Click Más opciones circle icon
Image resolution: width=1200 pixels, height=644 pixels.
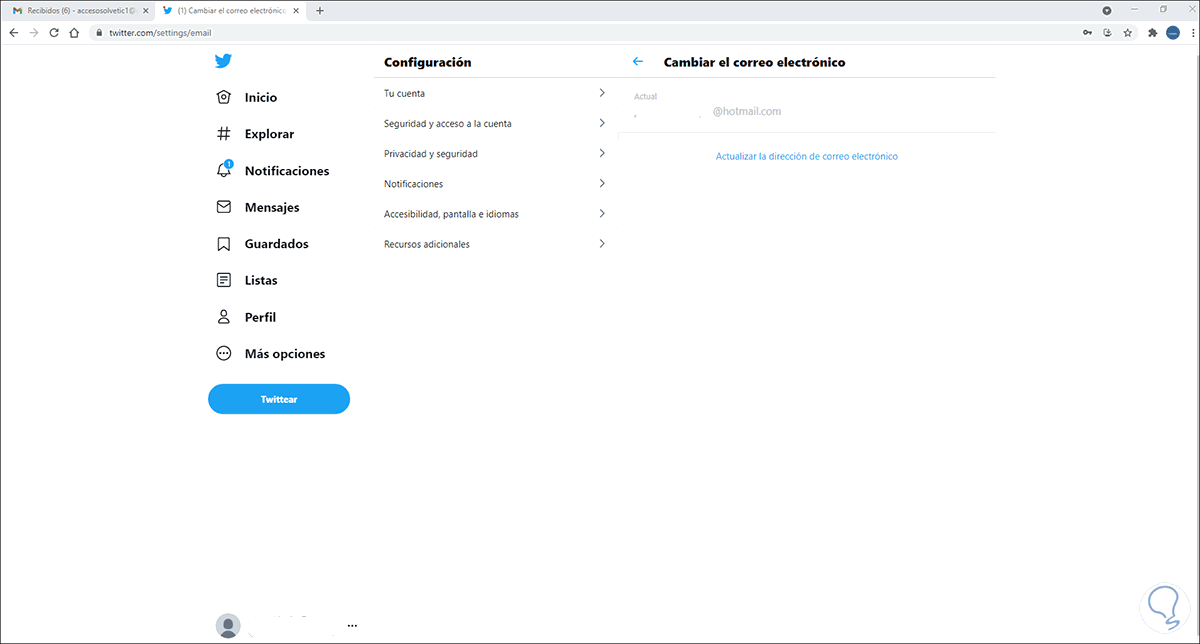224,353
